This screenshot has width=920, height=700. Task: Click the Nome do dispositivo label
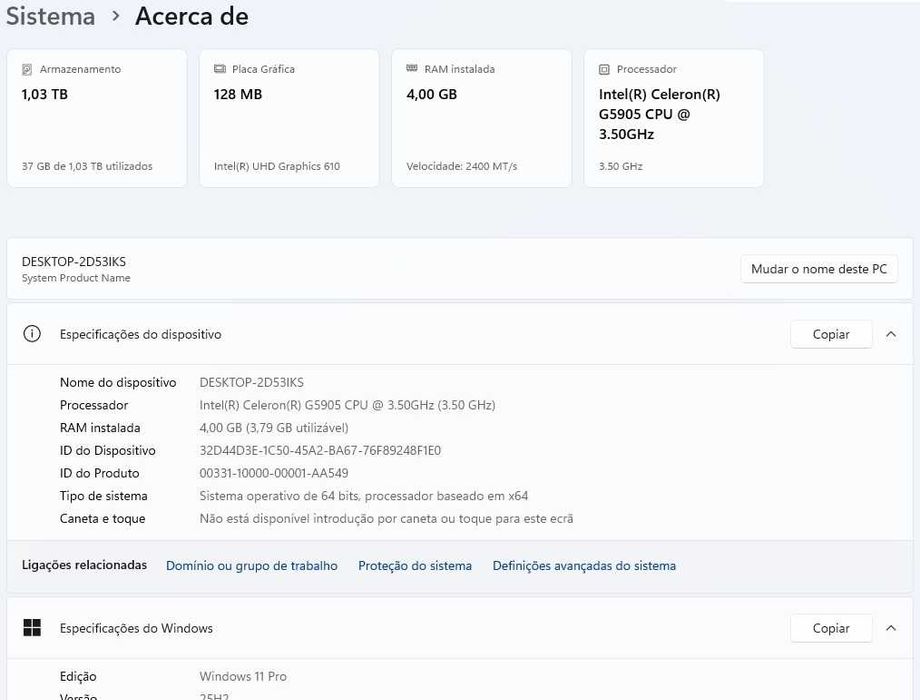[x=118, y=383]
